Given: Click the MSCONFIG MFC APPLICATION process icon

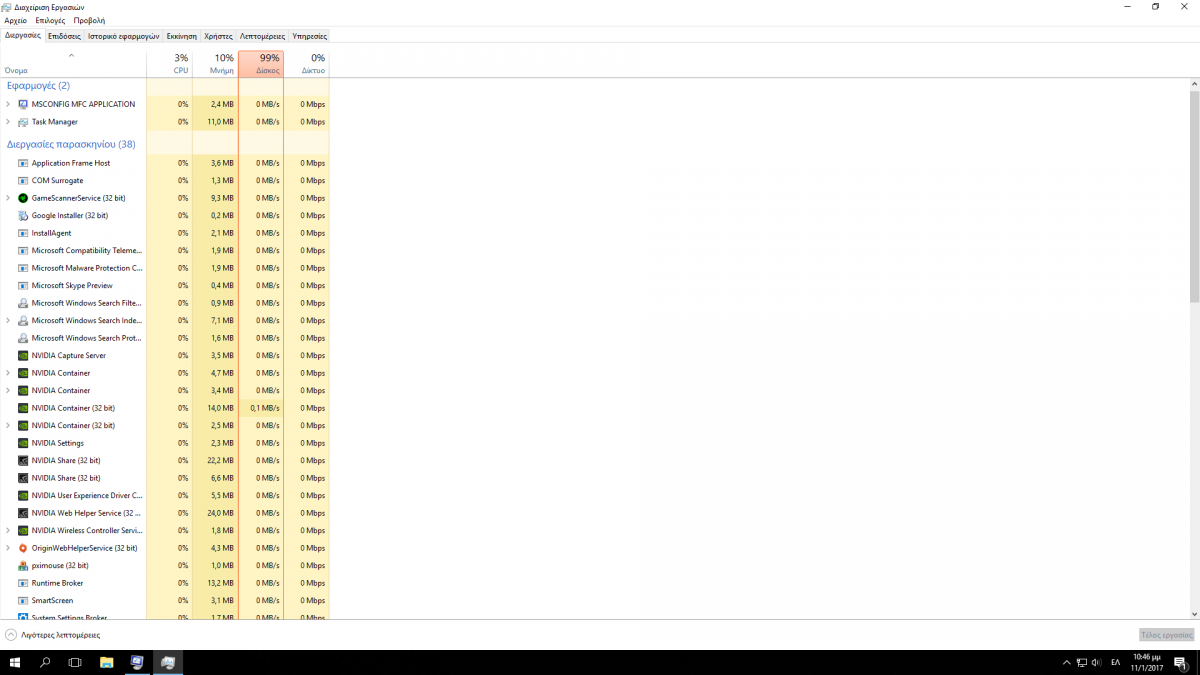Looking at the screenshot, I should 23,104.
